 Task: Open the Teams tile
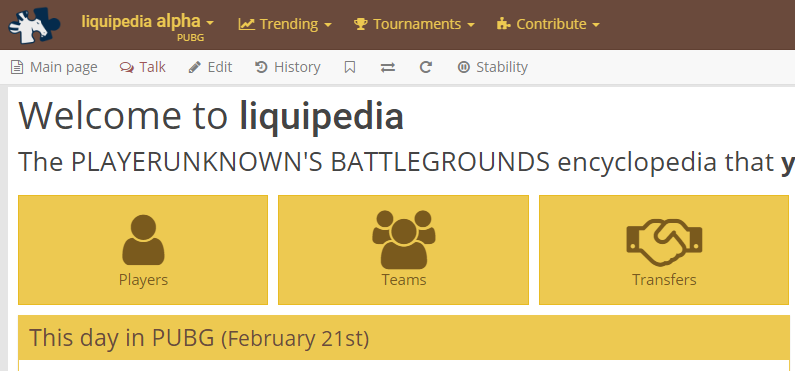(x=404, y=250)
